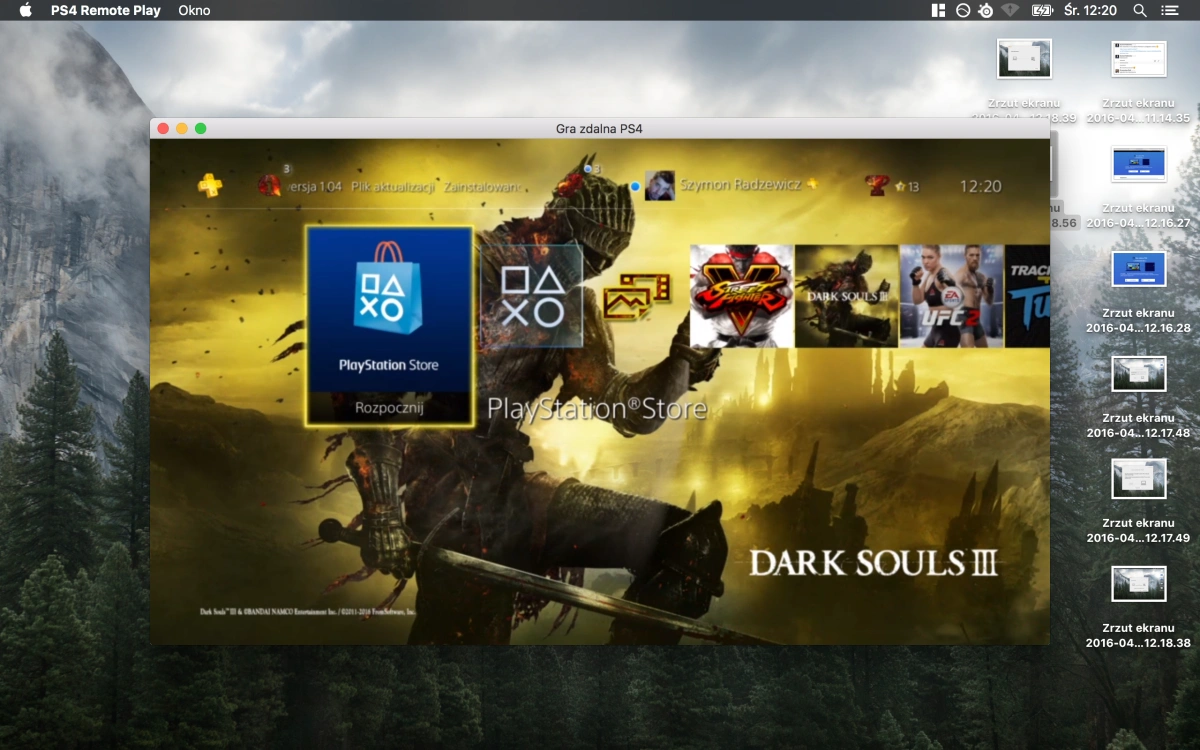The image size is (1200, 750).
Task: Open the Okno menu
Action: 194,10
